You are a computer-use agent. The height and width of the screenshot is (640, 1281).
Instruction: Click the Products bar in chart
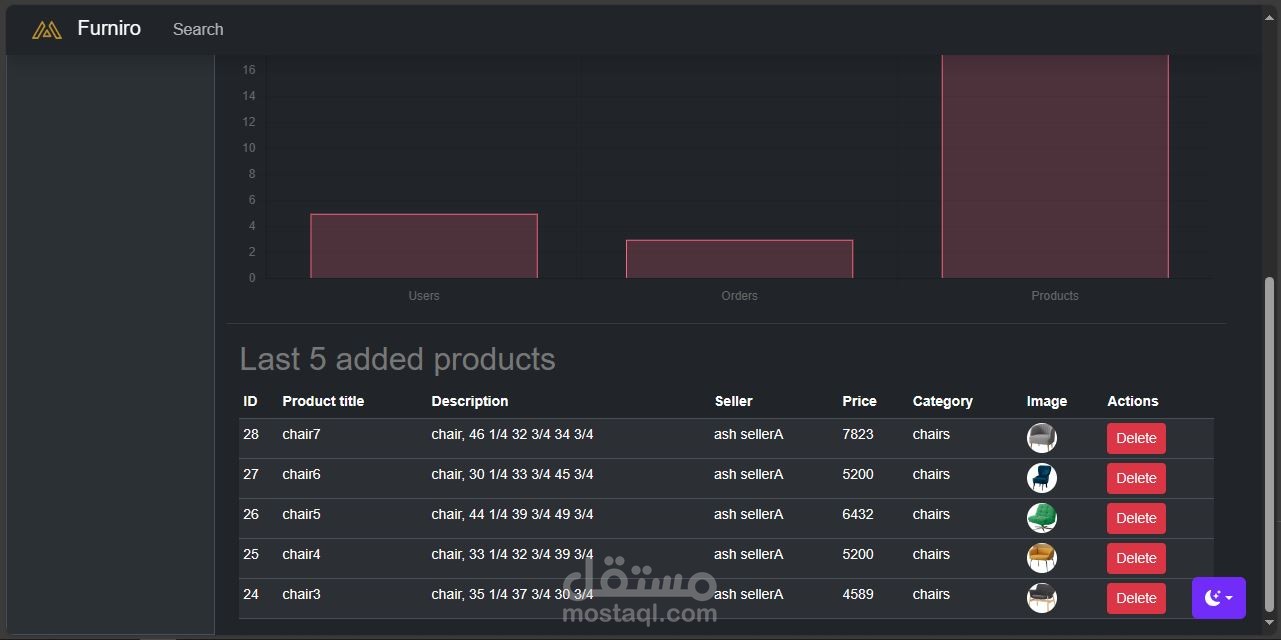coord(1055,166)
